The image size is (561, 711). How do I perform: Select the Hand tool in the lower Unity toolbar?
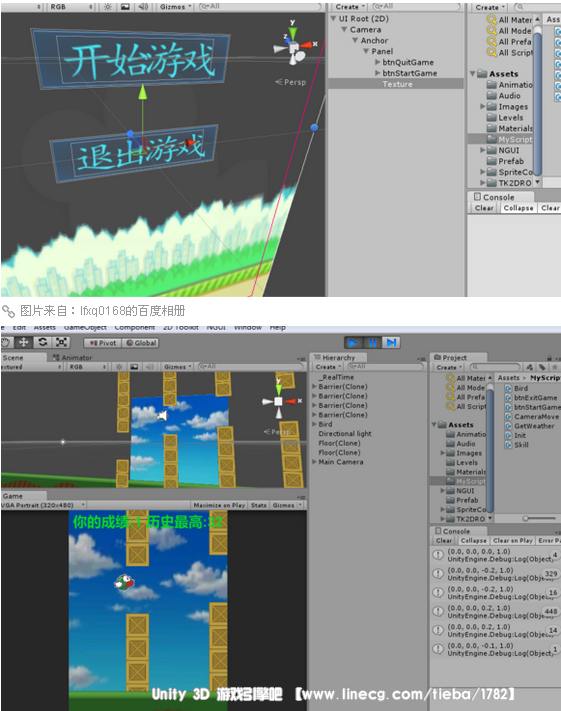point(5,342)
